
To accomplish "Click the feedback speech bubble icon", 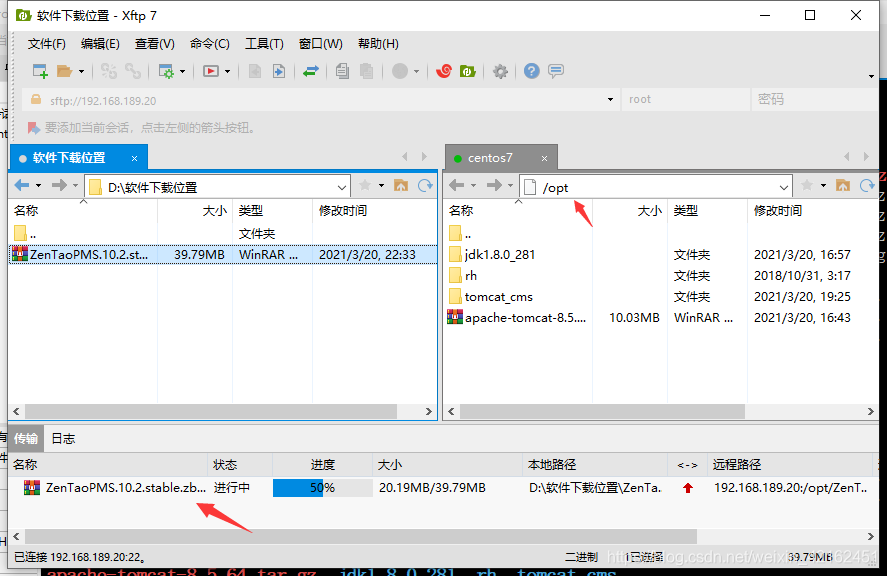I will 556,71.
